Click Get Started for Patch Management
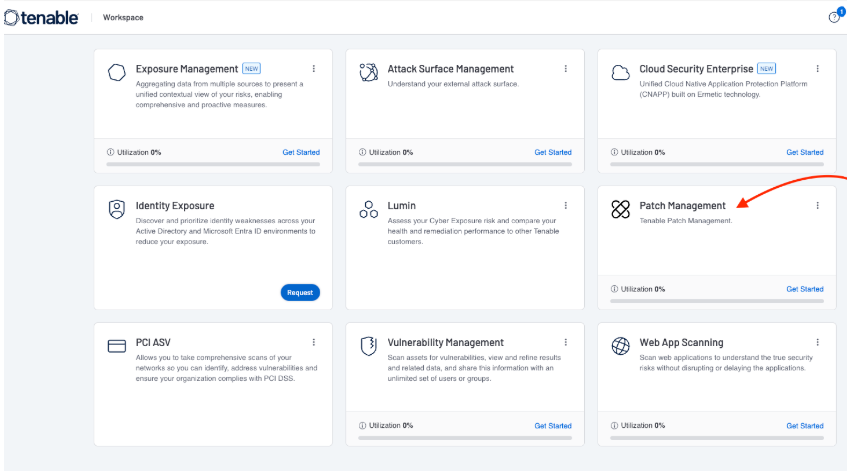This screenshot has width=847, height=471. [804, 289]
